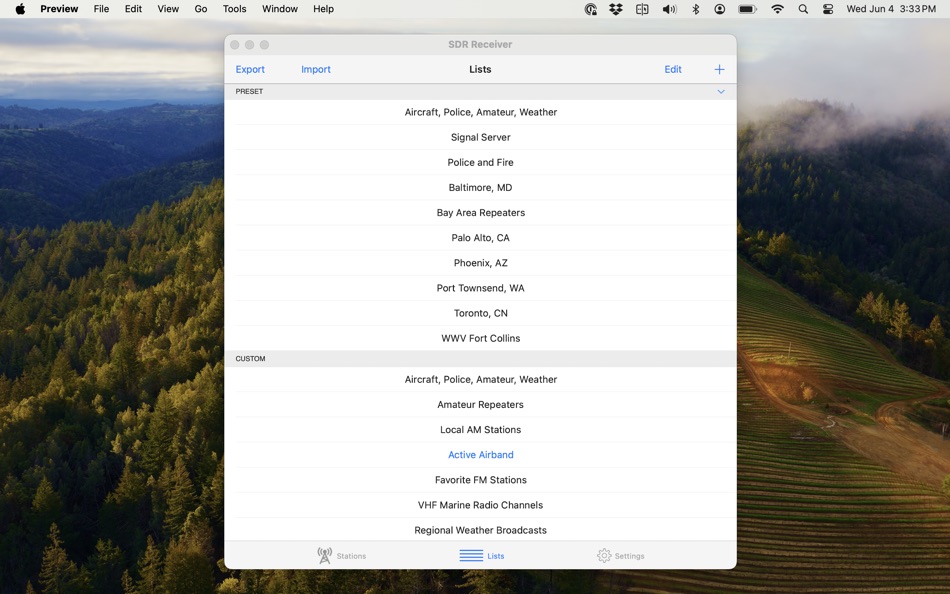This screenshot has height=594, width=950.
Task: Click the Import button
Action: coord(316,70)
